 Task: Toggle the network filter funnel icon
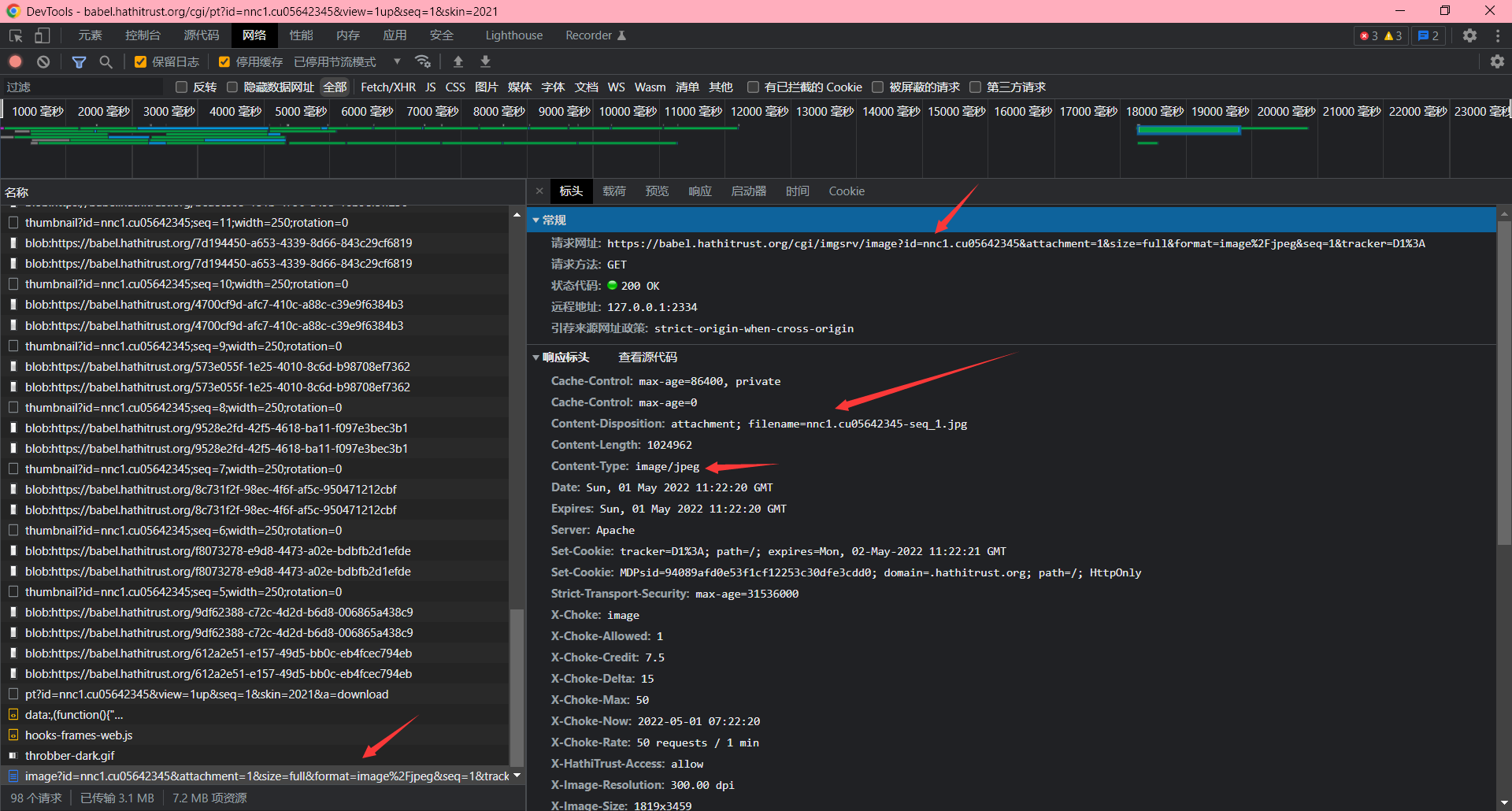[79, 61]
